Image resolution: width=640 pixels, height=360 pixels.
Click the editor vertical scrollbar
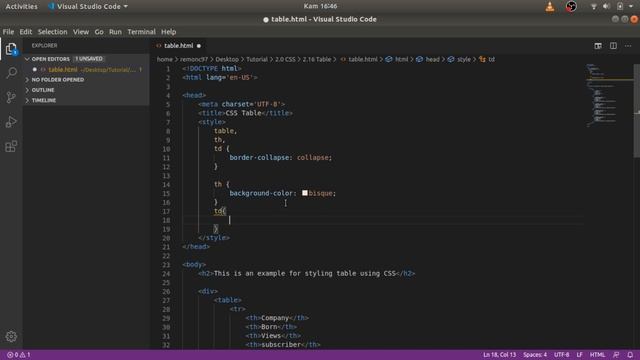pos(637,110)
